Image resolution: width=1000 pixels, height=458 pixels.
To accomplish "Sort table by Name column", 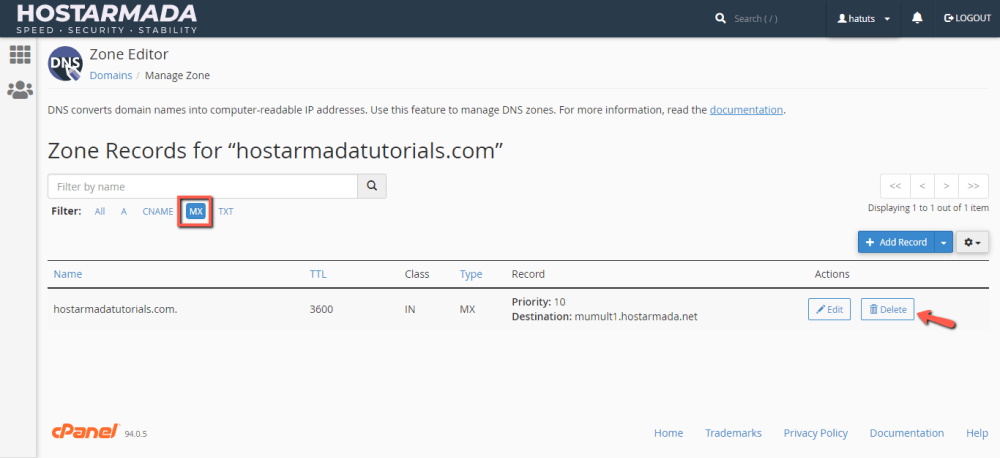I will pyautogui.click(x=68, y=274).
